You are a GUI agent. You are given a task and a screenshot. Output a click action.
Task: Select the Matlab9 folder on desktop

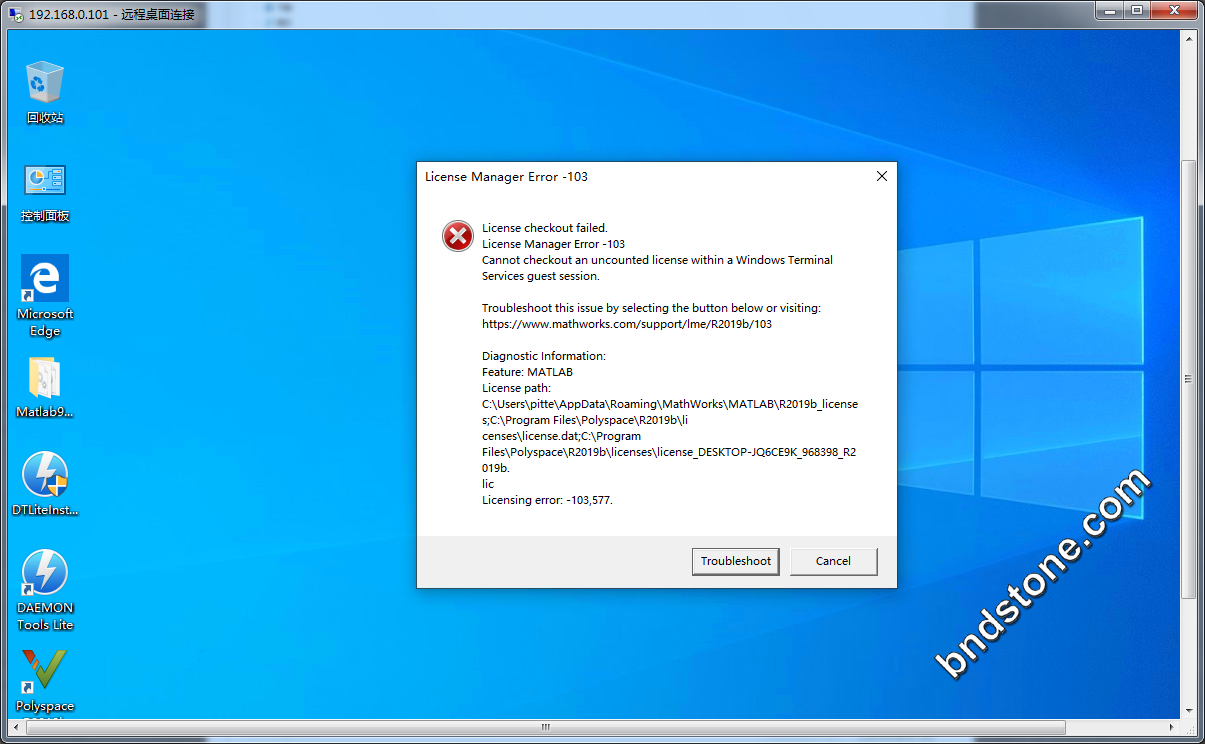point(45,378)
